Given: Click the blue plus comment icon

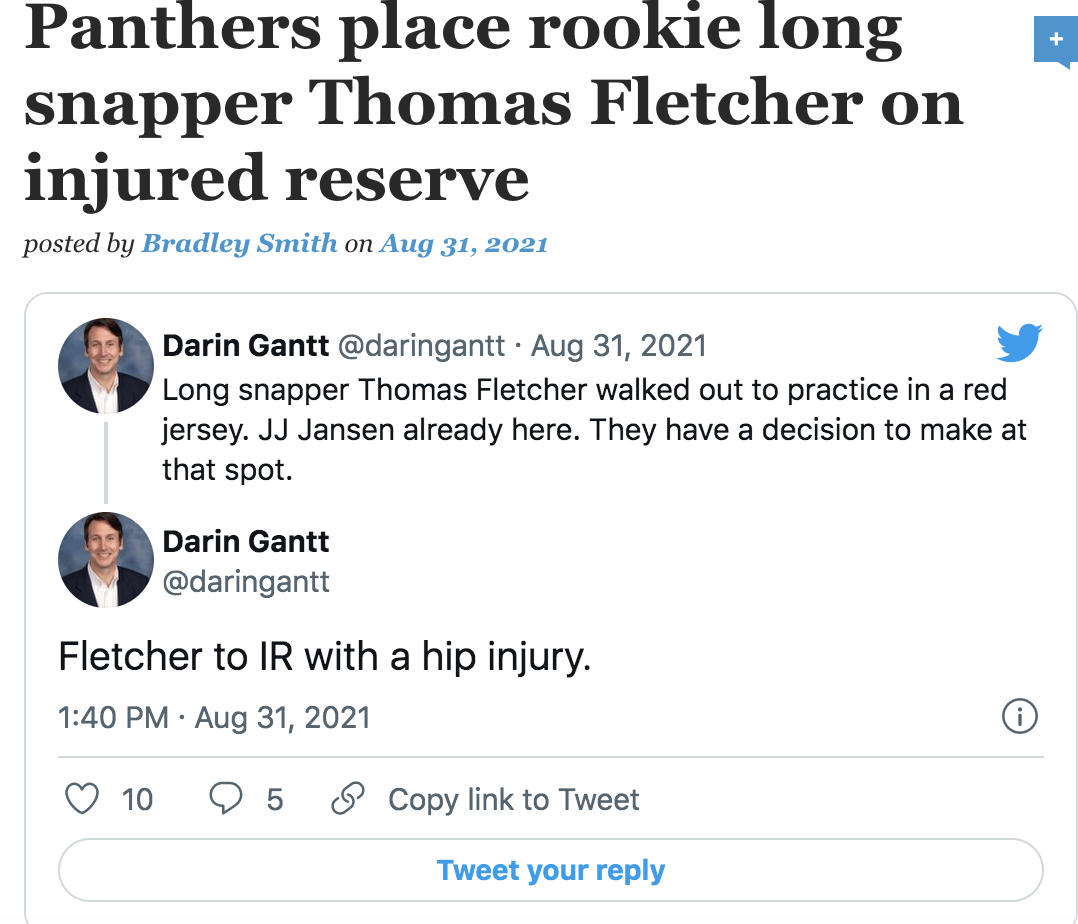Looking at the screenshot, I should [1056, 41].
